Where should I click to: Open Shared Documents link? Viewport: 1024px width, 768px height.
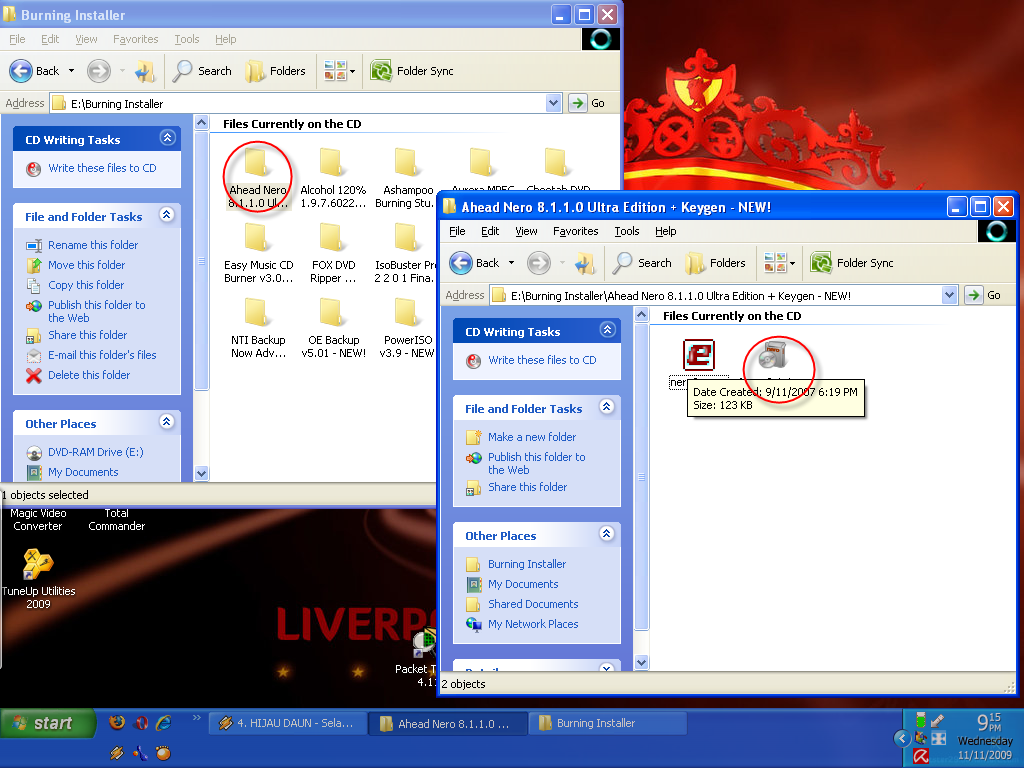click(x=533, y=604)
